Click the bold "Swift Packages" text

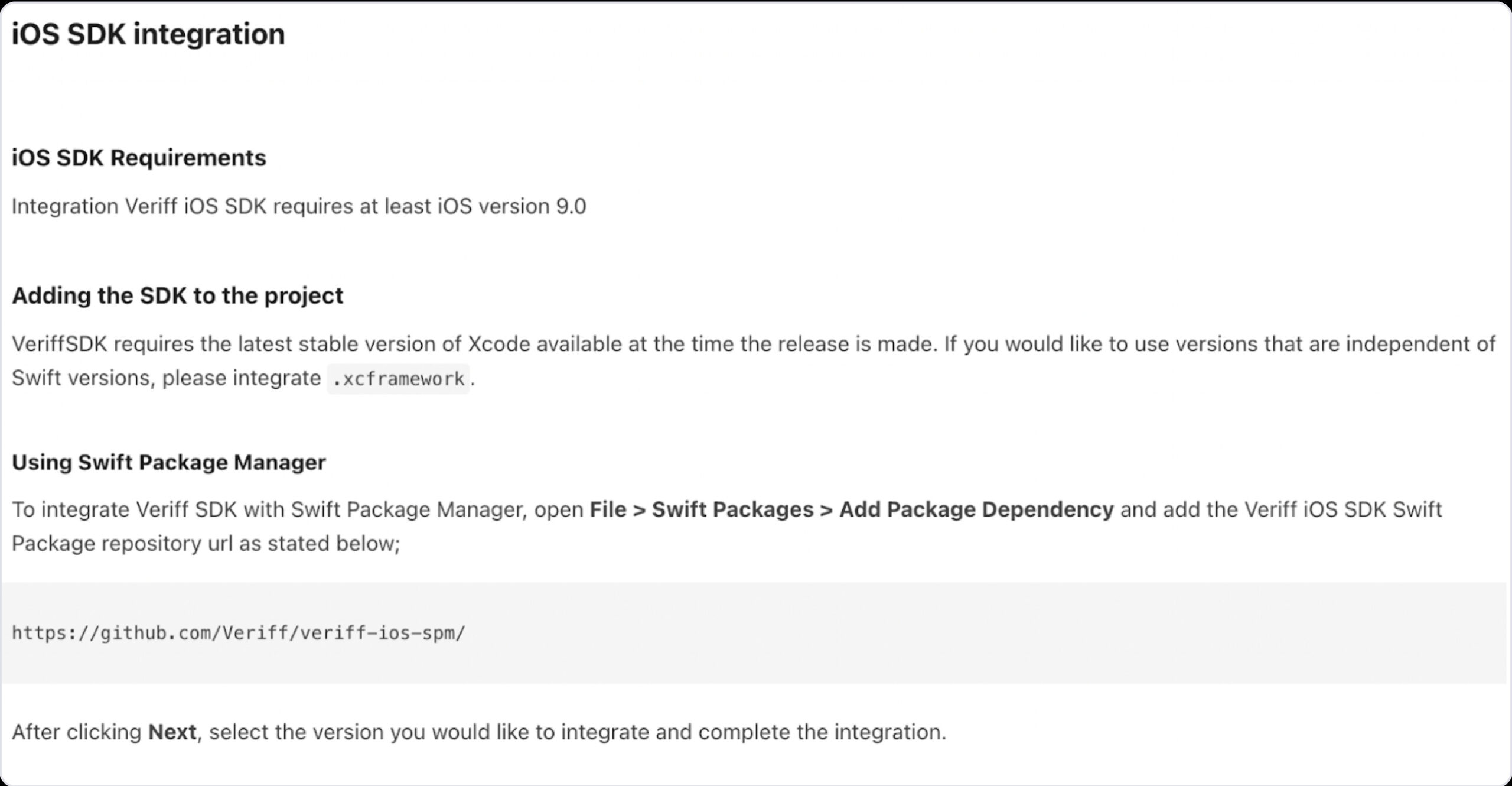click(x=732, y=509)
